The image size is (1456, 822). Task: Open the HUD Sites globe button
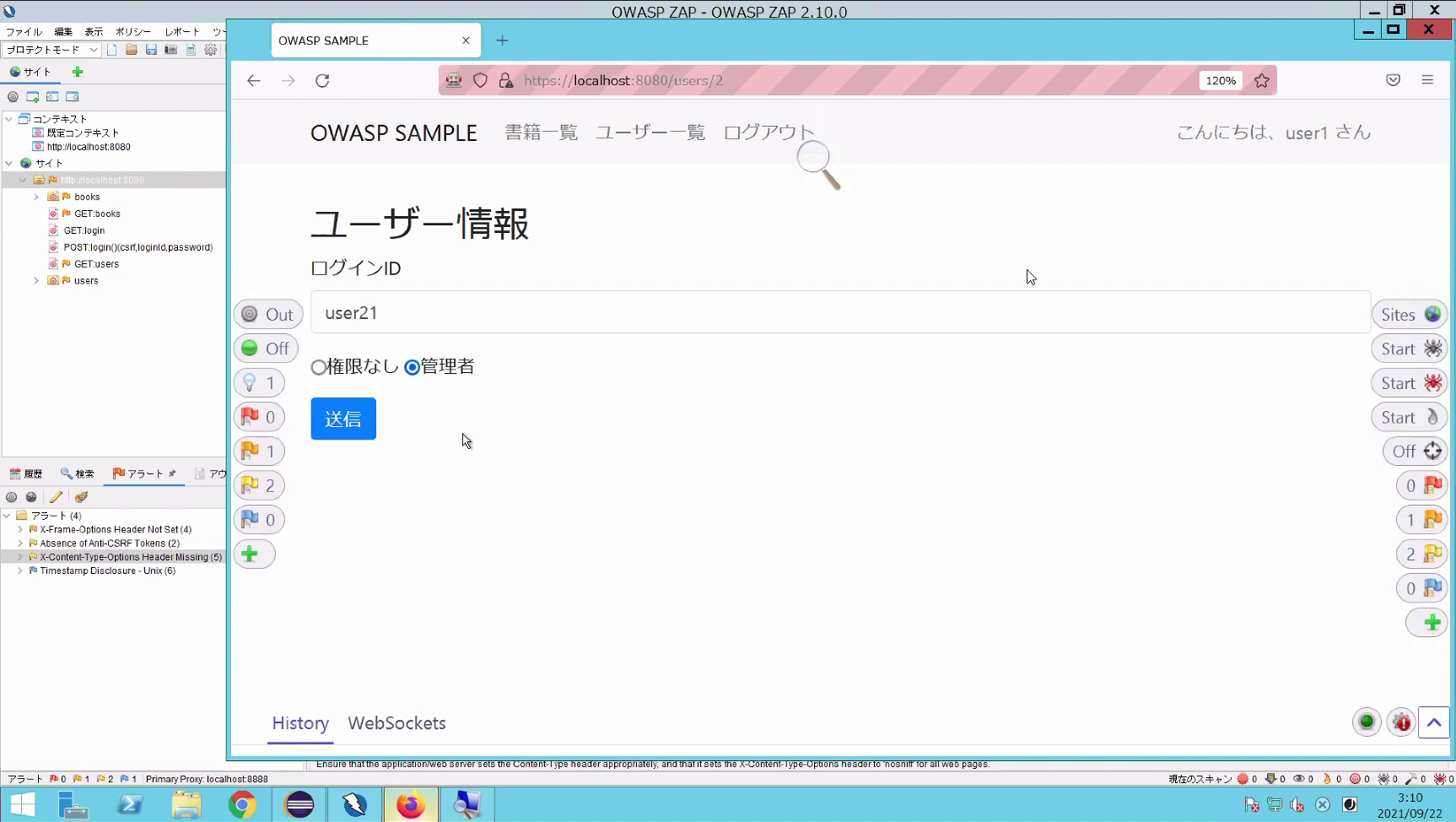coord(1410,315)
